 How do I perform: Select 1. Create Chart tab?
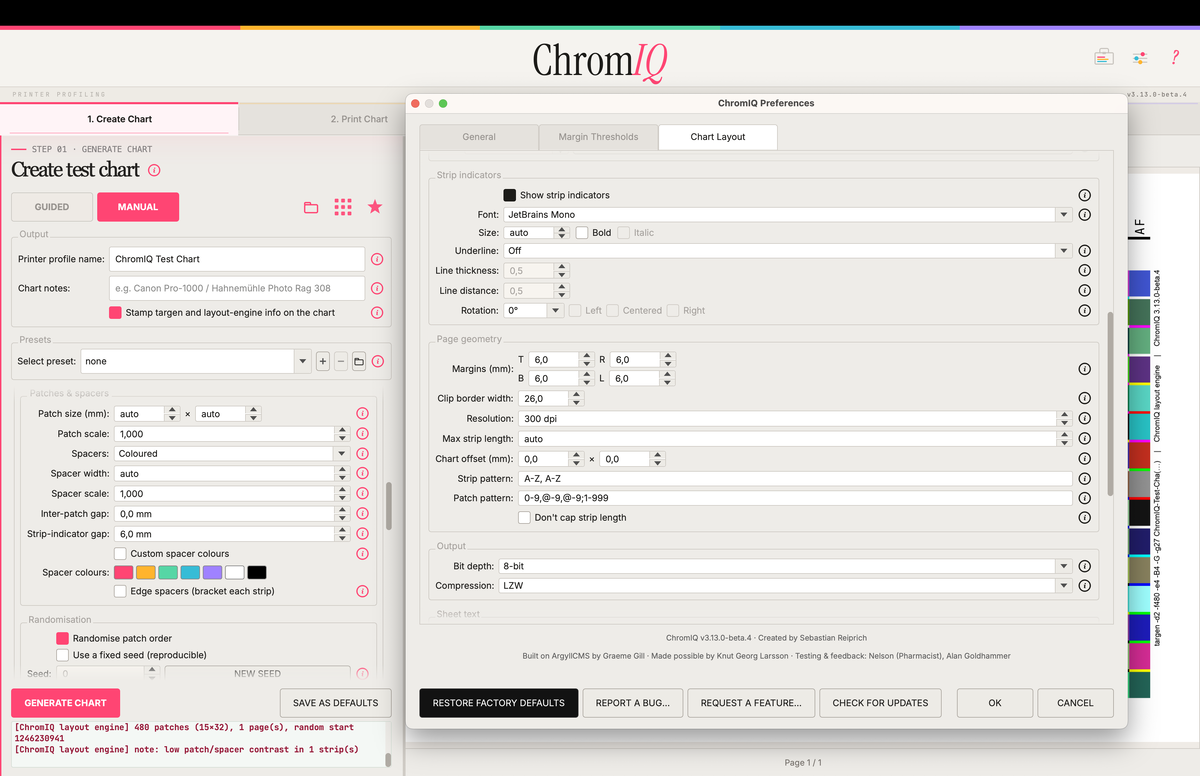coord(119,119)
